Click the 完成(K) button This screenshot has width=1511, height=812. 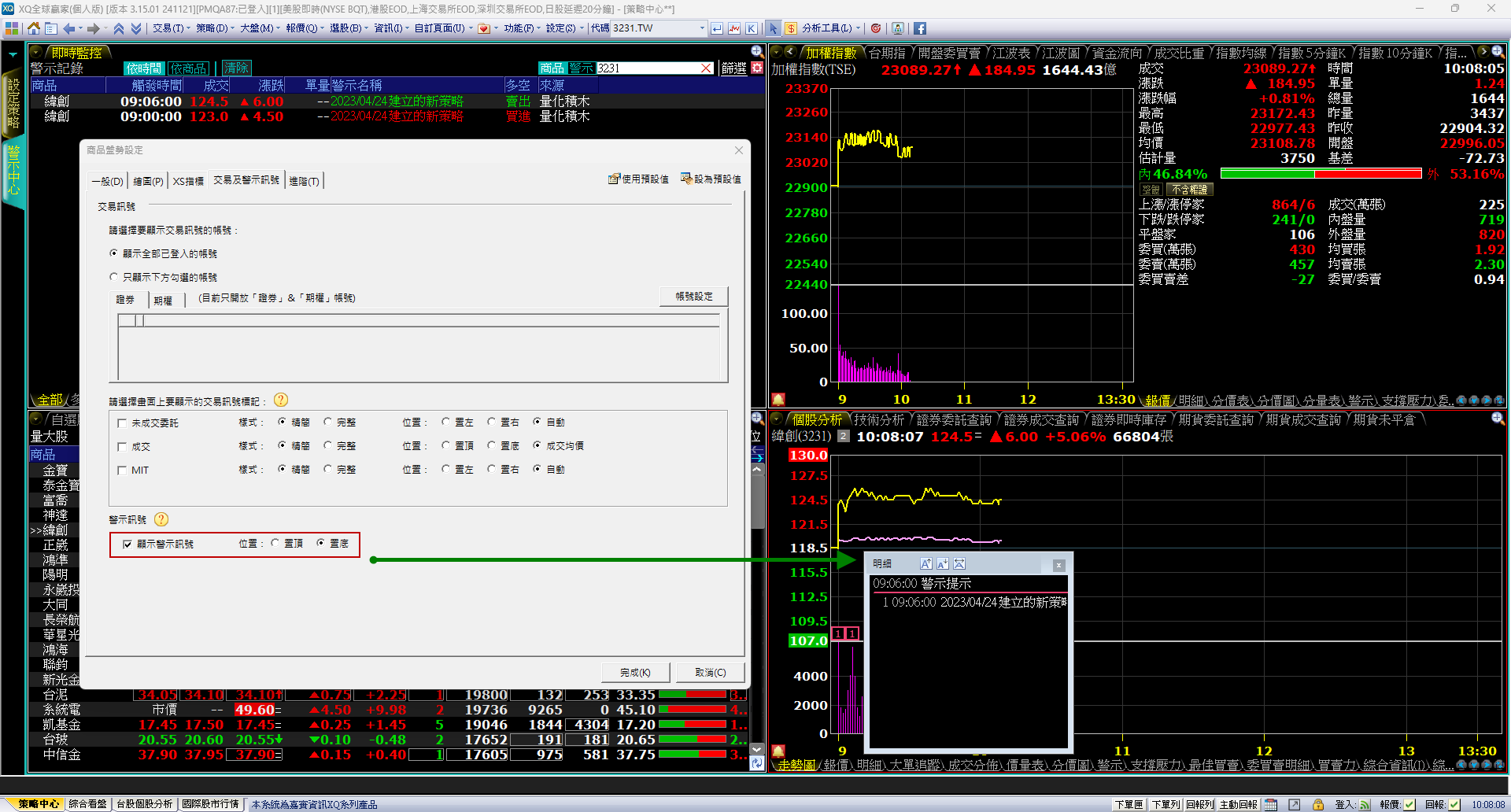click(x=635, y=673)
